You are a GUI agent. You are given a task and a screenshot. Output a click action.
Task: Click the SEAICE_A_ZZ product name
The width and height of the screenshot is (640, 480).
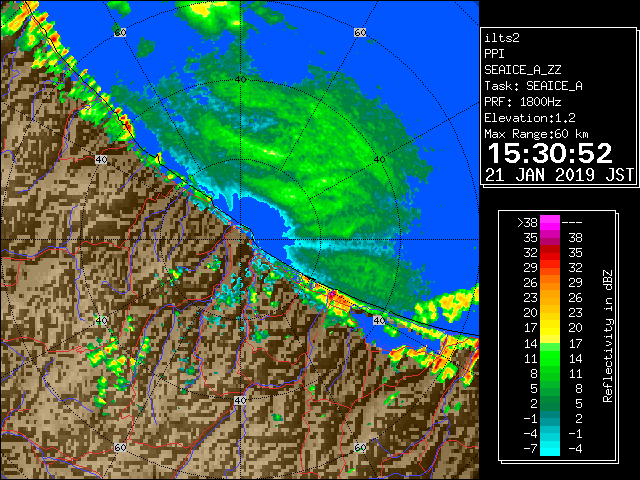pos(522,70)
